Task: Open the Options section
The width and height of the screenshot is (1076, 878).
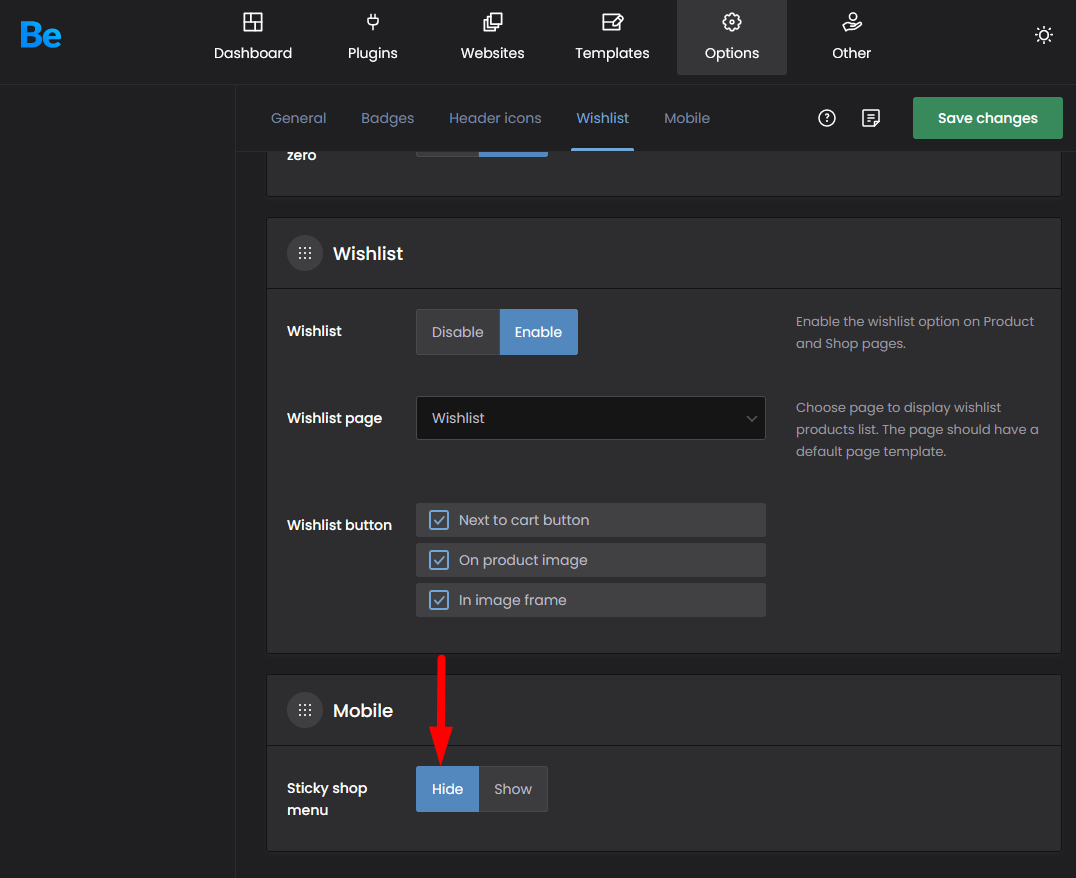Action: 732,37
